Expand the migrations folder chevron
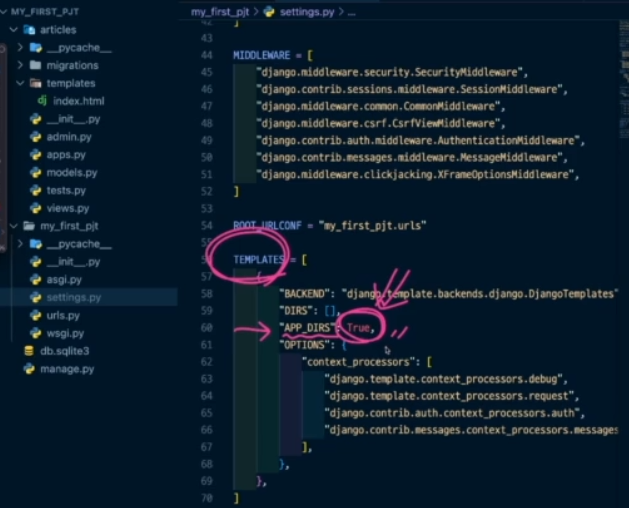The width and height of the screenshot is (629, 508). coord(20,65)
